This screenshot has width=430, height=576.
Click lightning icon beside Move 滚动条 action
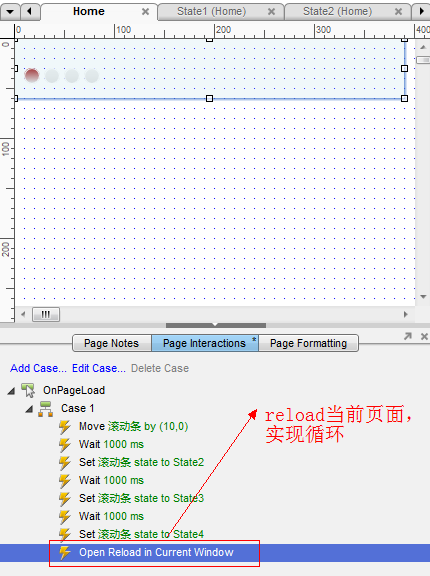[65, 427]
